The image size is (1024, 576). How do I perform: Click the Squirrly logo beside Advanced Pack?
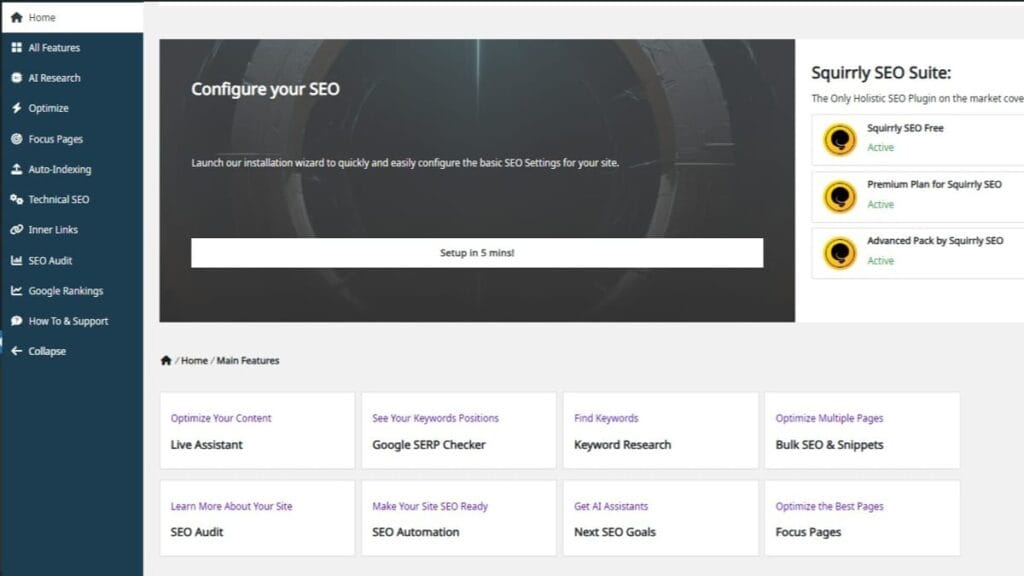tap(838, 252)
